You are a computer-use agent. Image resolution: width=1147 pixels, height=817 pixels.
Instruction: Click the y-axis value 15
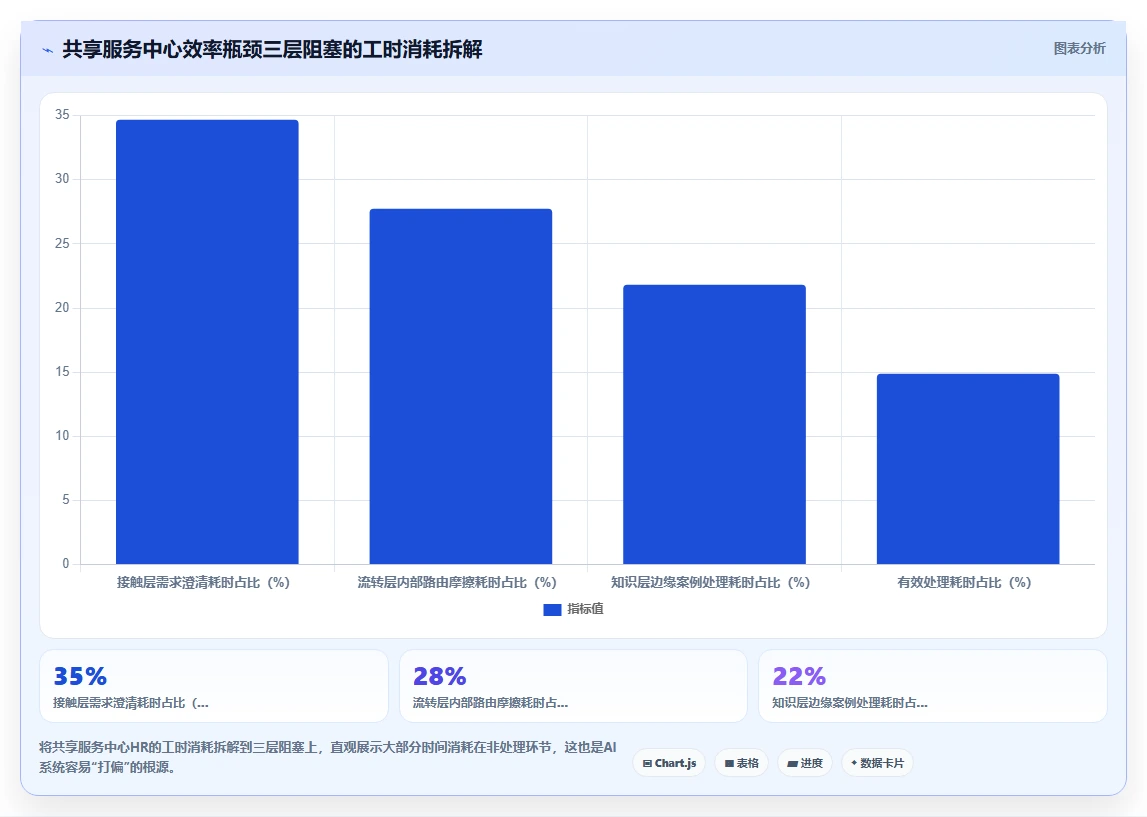[x=62, y=372]
